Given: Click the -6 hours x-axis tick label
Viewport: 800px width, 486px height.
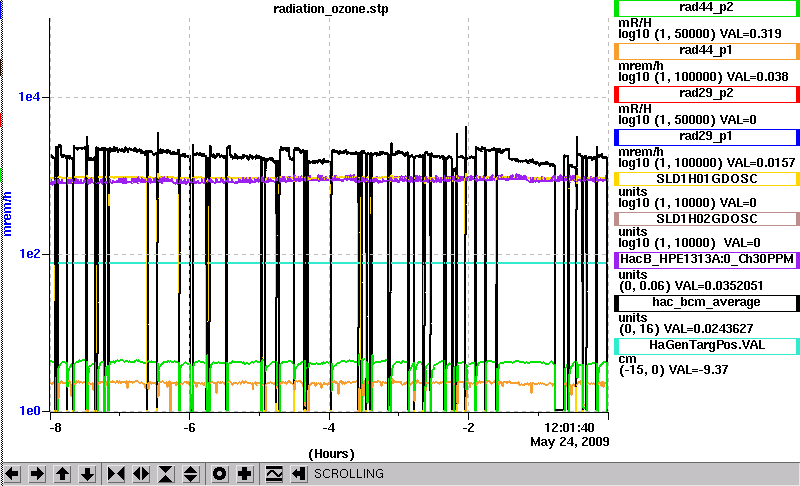Looking at the screenshot, I should pos(189,427).
